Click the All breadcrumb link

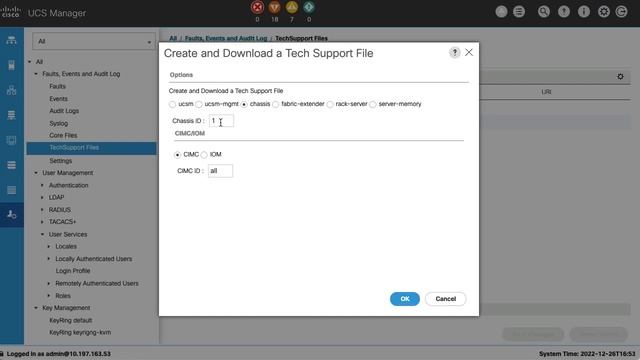point(173,38)
